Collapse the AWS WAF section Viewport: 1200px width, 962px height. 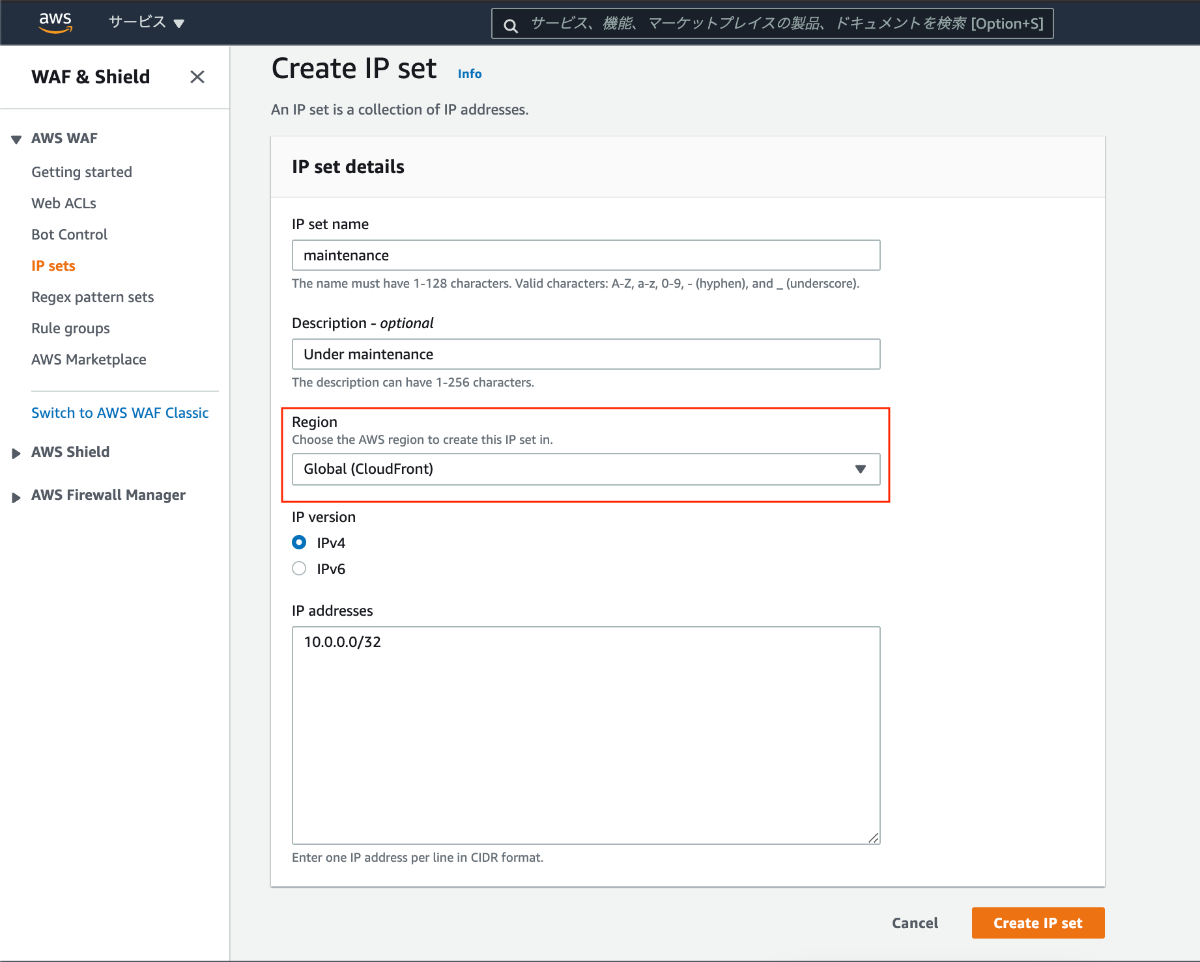click(16, 140)
